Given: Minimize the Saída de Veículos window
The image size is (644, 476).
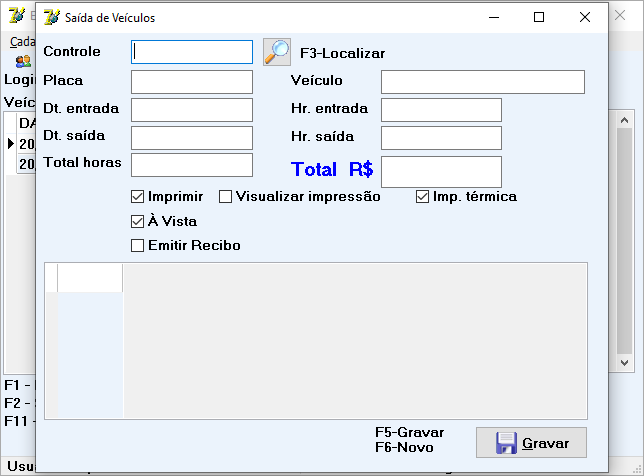Looking at the screenshot, I should (494, 17).
